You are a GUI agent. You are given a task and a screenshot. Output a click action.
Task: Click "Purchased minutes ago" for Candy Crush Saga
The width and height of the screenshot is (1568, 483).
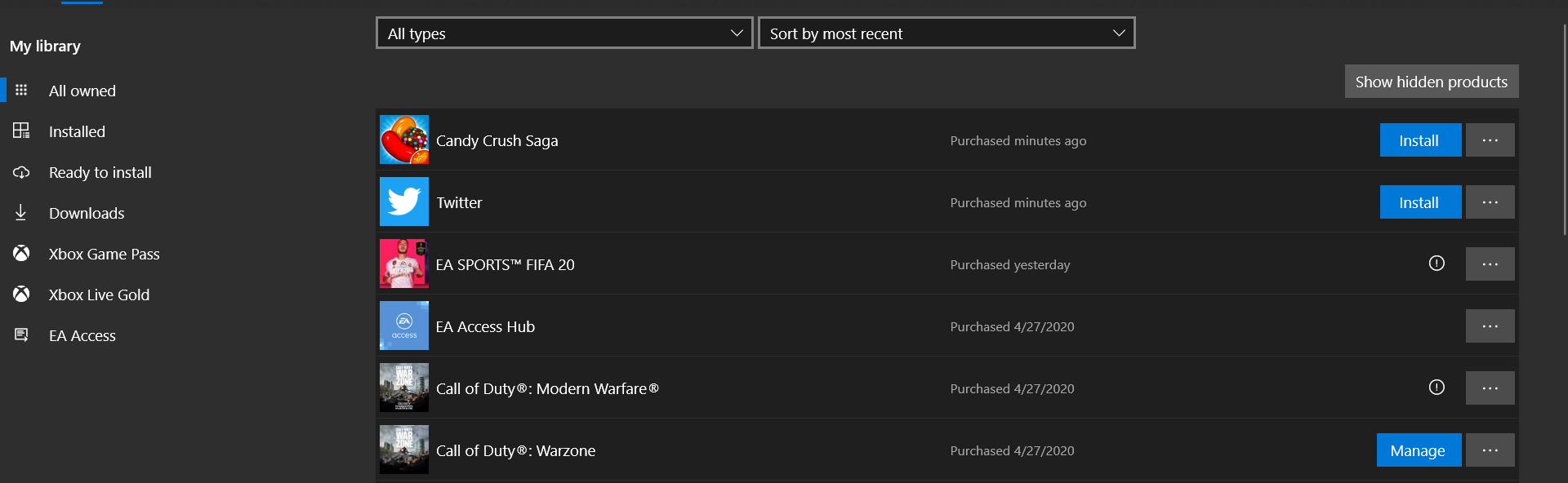[1018, 140]
